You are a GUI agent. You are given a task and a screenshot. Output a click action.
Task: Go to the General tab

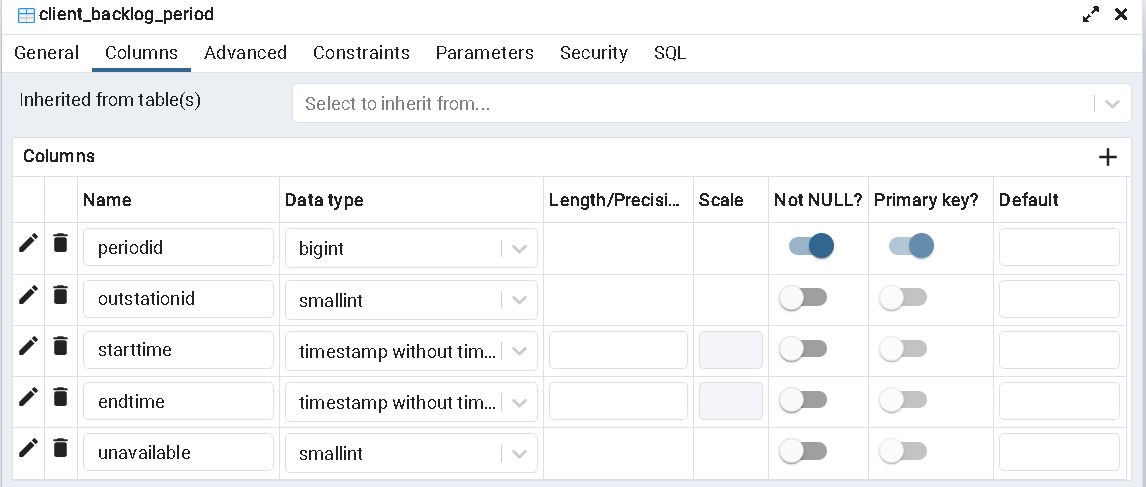pyautogui.click(x=46, y=53)
